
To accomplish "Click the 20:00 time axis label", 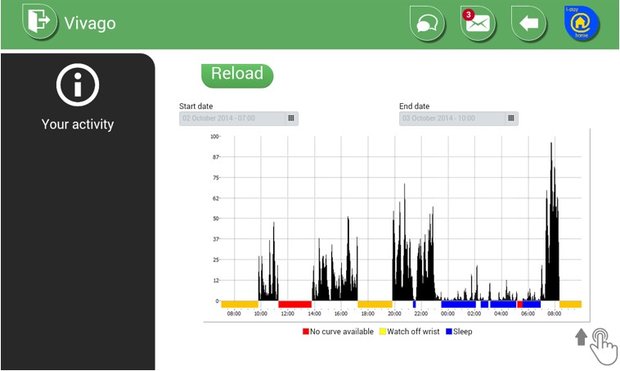I will 394,314.
